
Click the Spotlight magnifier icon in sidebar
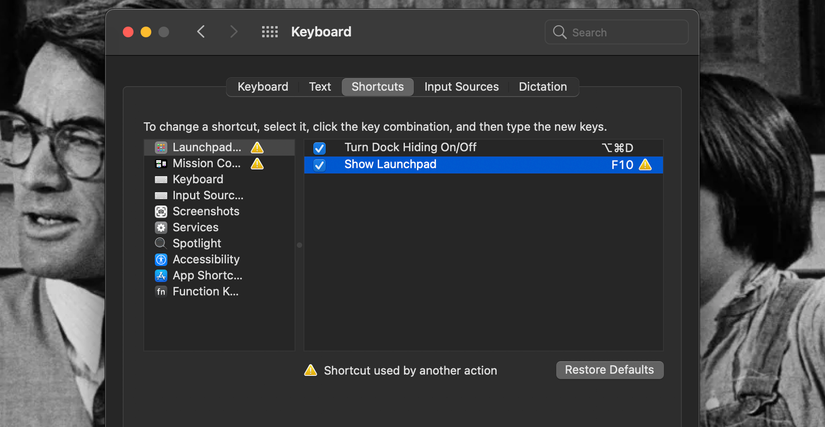pyautogui.click(x=161, y=243)
